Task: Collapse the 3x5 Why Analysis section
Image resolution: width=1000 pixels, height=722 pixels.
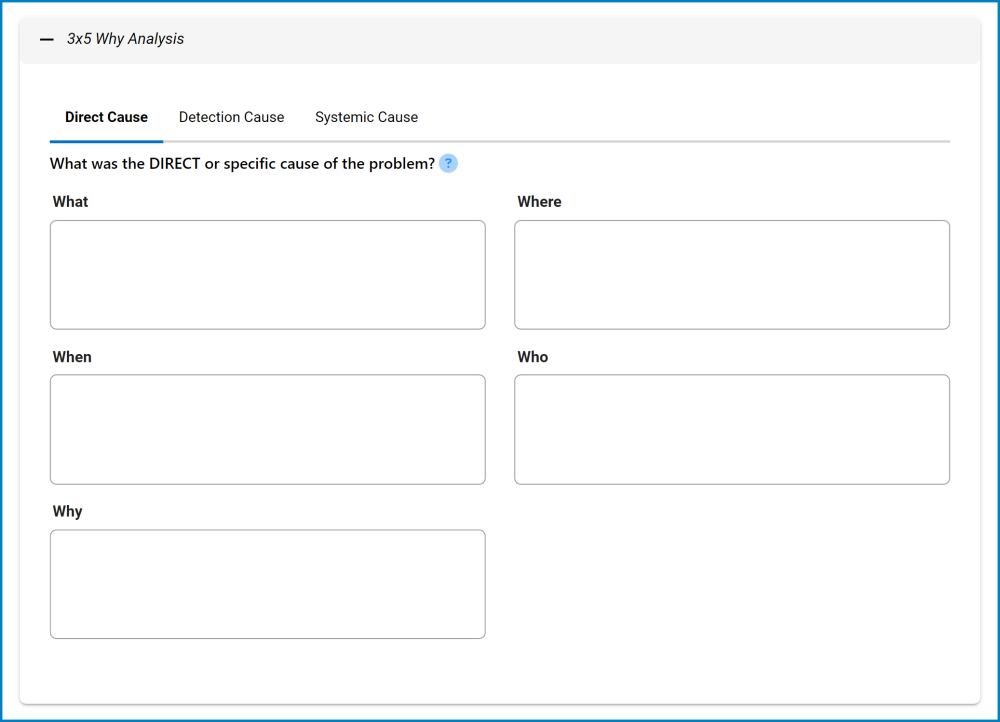Action: click(47, 39)
